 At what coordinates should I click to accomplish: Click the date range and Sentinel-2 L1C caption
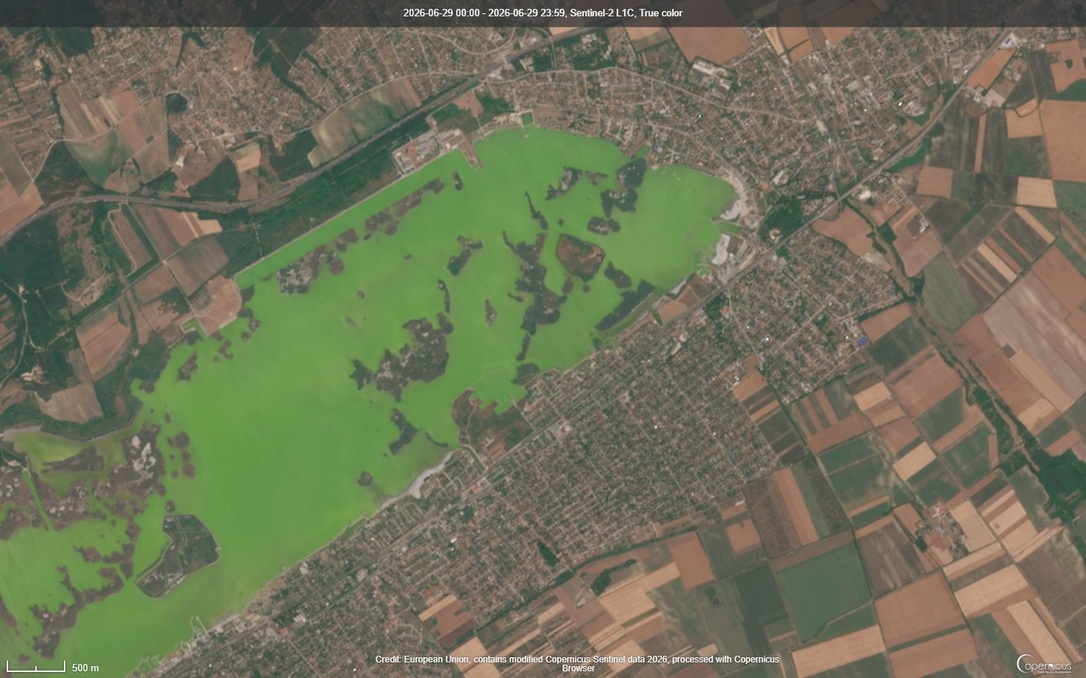[x=542, y=13]
